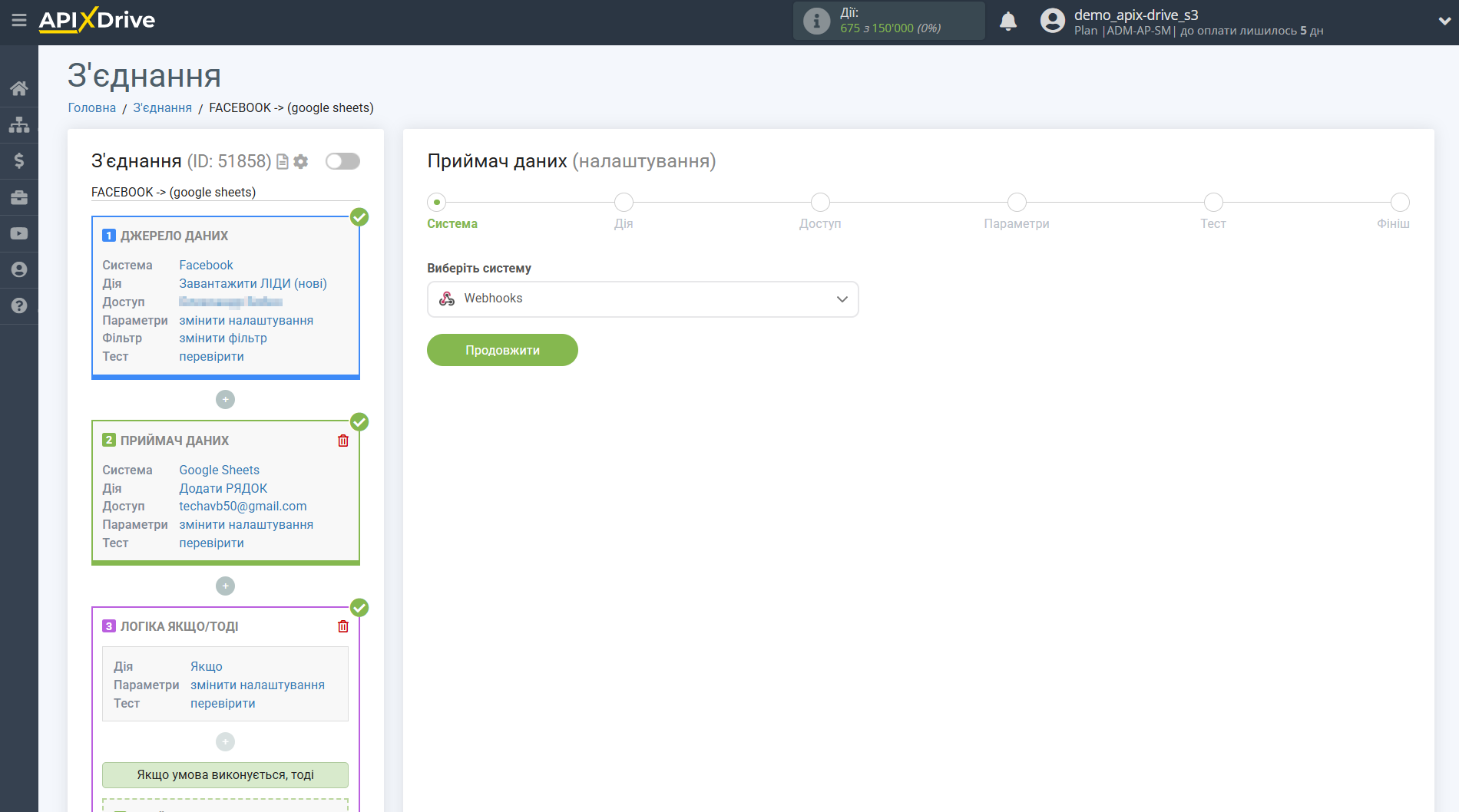Click the actions info icon

click(816, 21)
